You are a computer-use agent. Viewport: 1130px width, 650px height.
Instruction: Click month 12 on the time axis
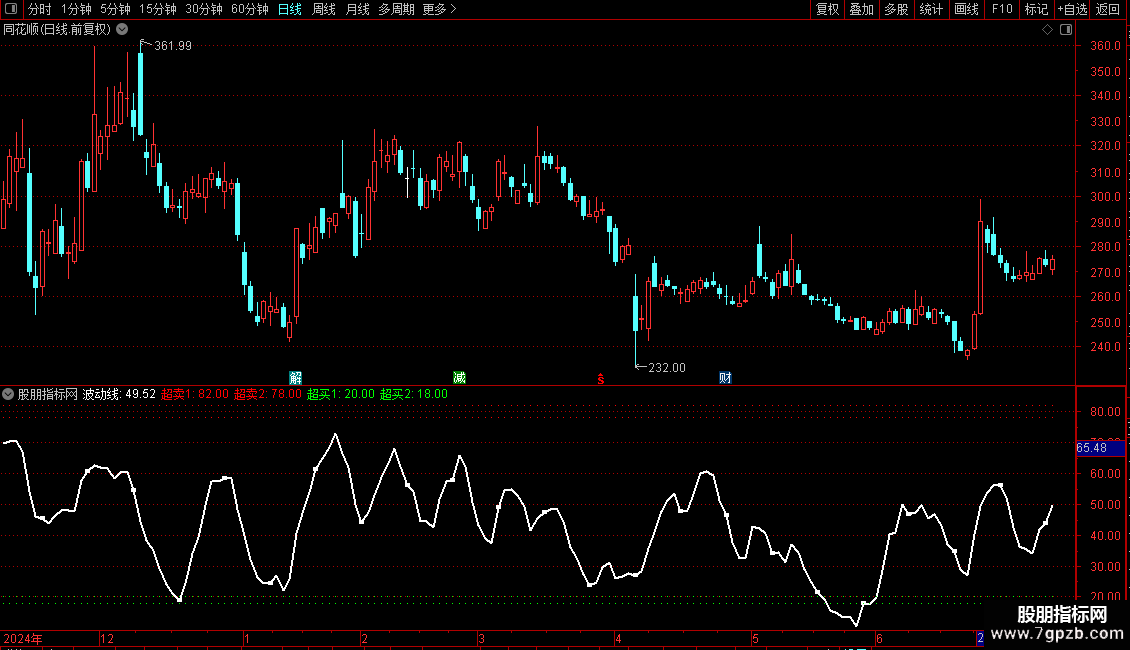coord(107,638)
